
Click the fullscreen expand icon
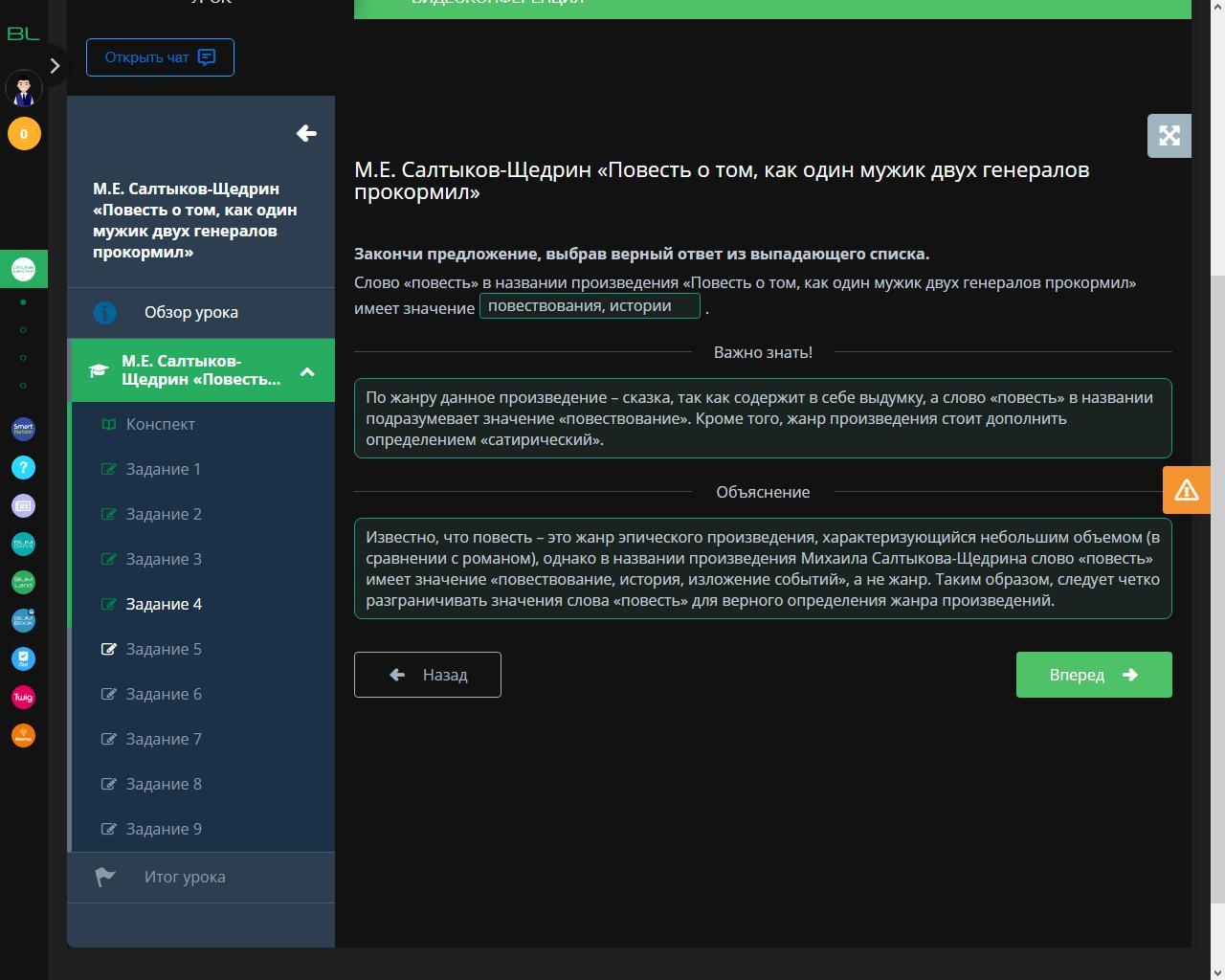click(1169, 136)
